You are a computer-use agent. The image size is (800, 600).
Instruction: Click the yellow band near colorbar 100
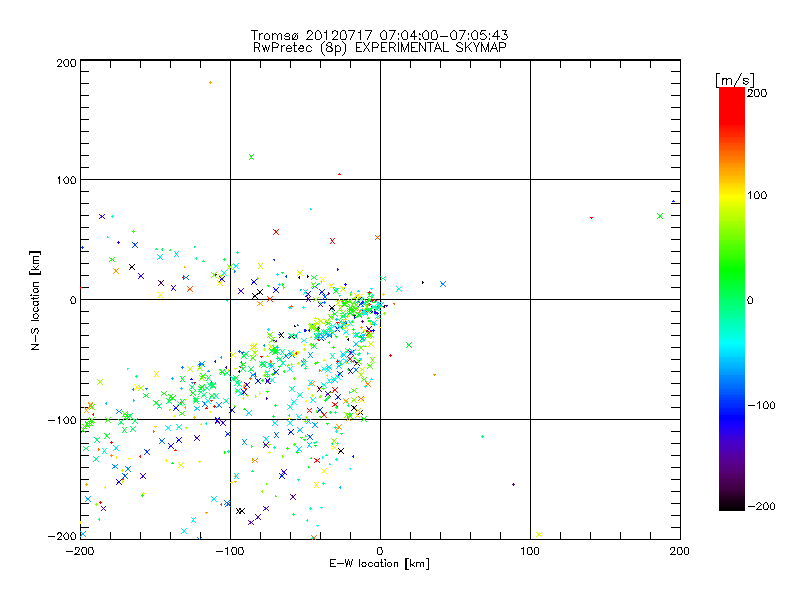click(732, 196)
